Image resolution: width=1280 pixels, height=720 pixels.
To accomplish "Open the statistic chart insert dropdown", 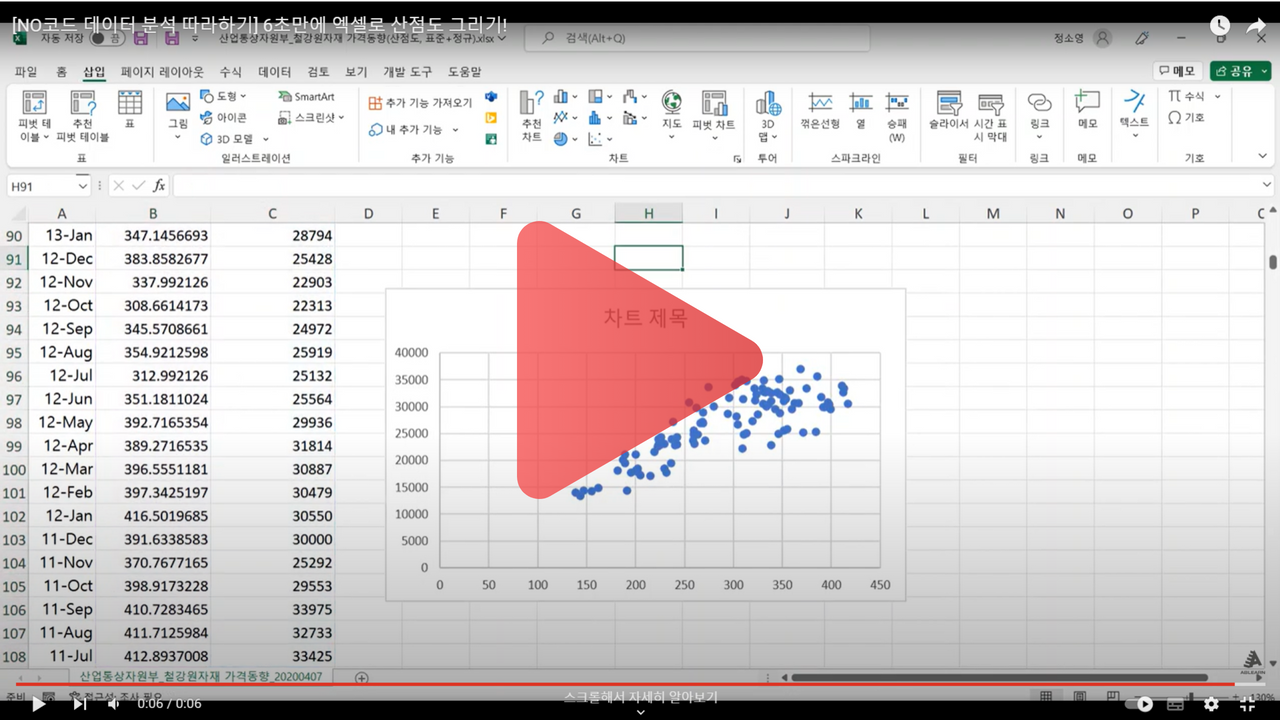I will pyautogui.click(x=599, y=118).
